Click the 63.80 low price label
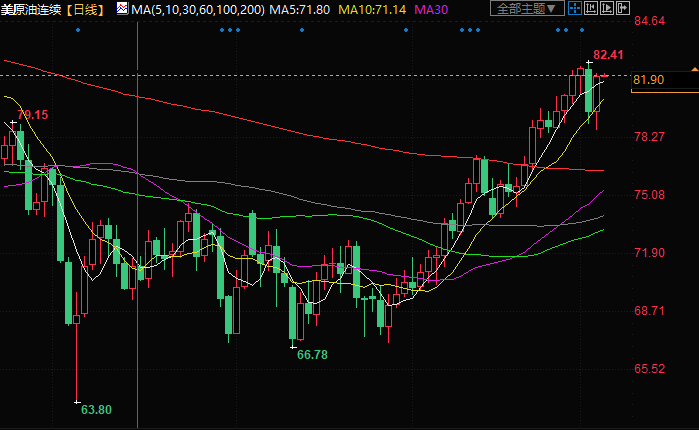Screen dimensions: 699x430 click(96, 408)
